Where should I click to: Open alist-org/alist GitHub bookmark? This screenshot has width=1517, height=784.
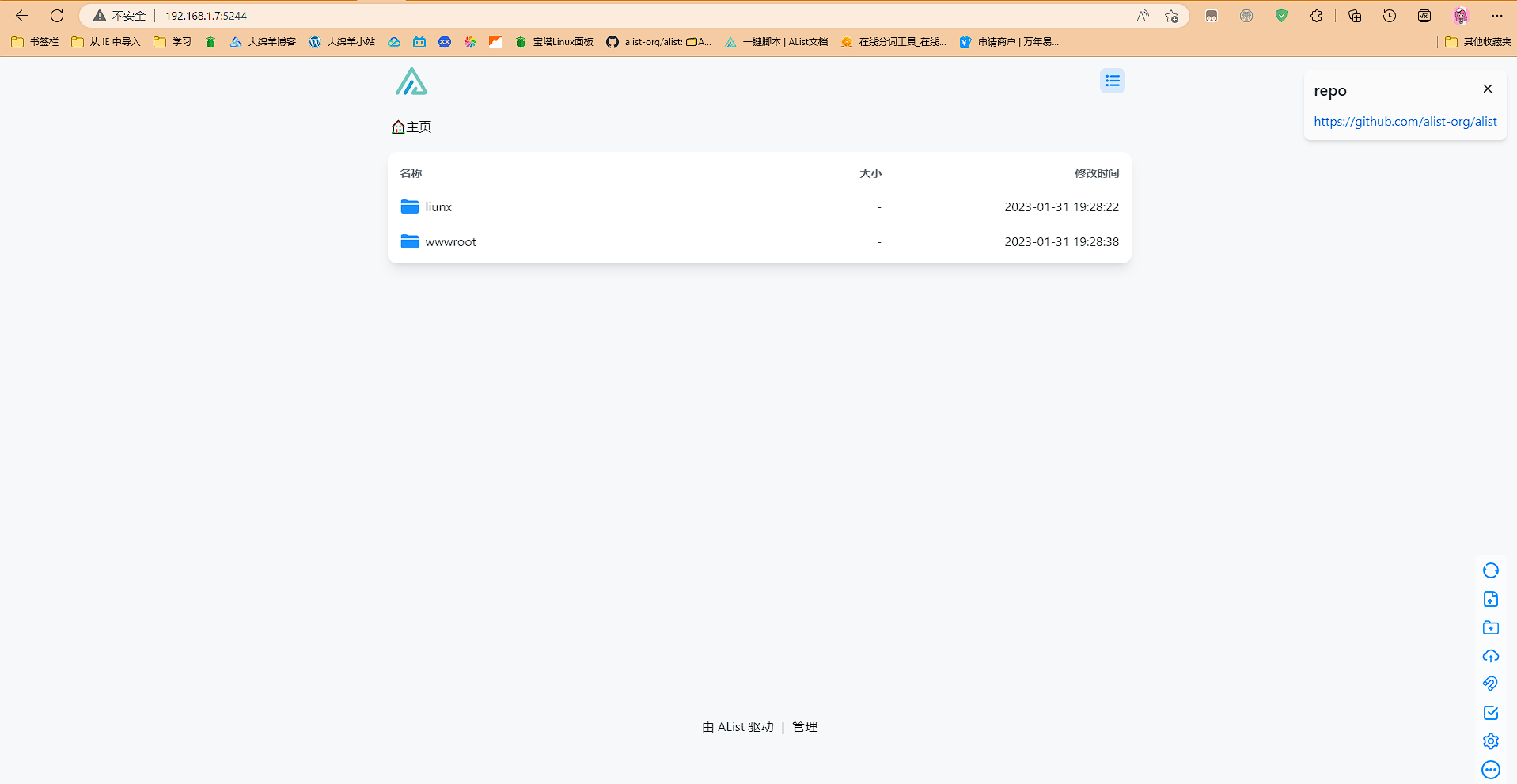pyautogui.click(x=659, y=42)
